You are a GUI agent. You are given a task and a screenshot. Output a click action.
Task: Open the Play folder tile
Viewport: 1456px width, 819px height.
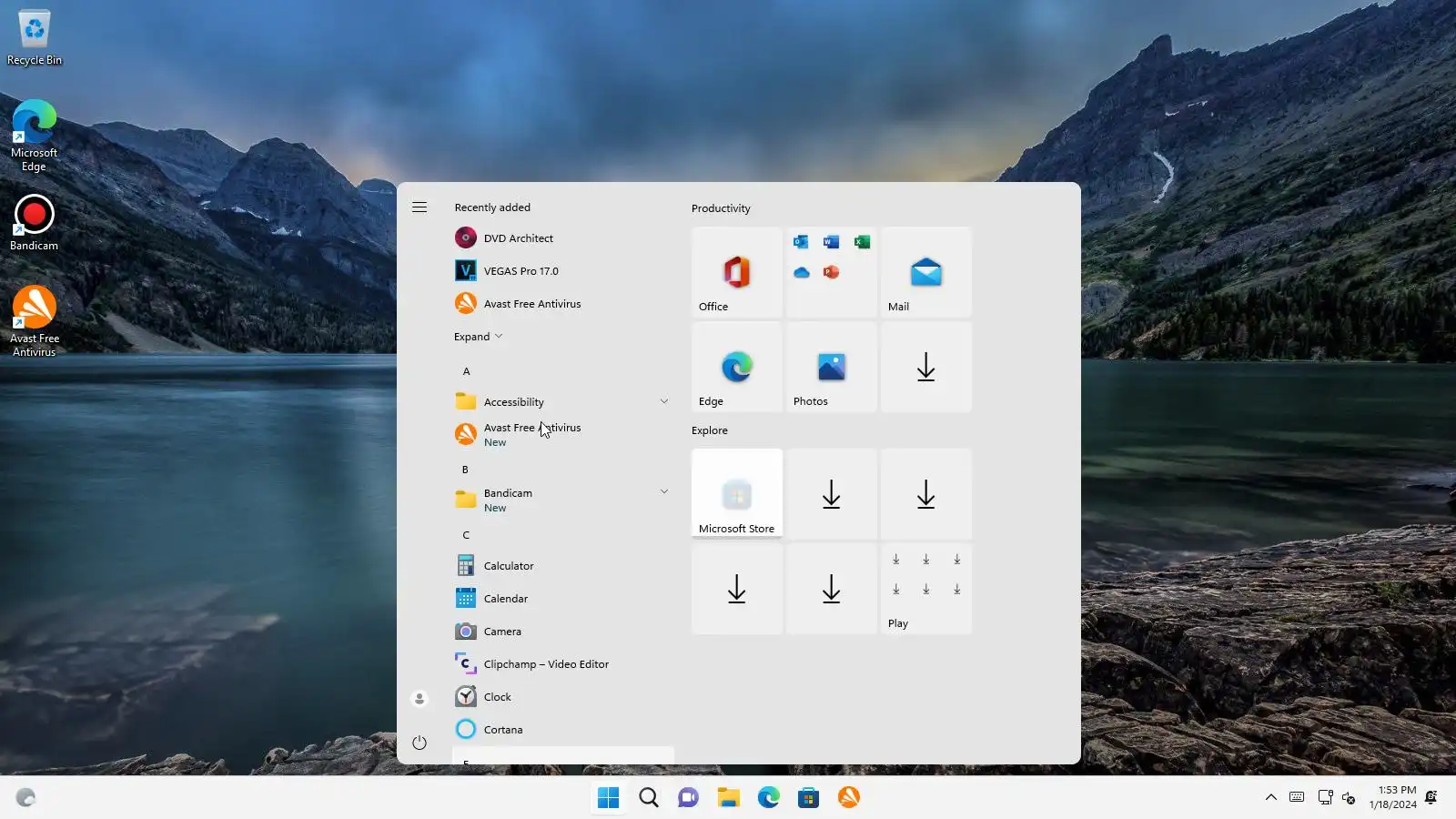[x=926, y=589]
